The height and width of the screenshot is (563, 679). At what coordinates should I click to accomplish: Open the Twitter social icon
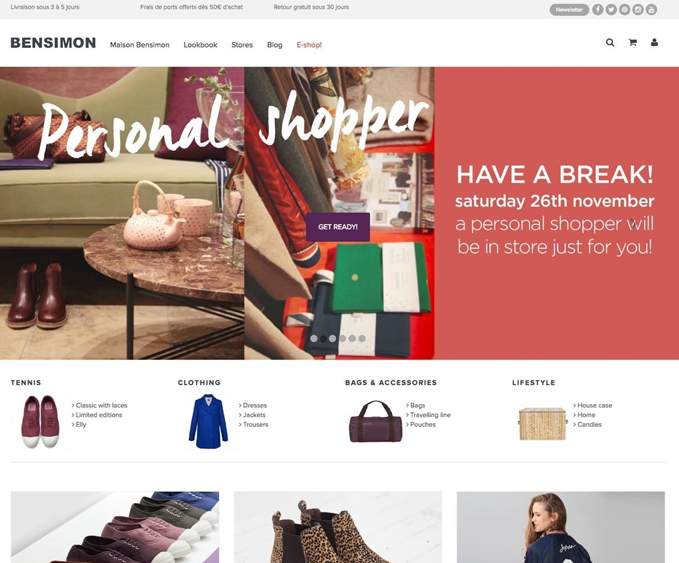pyautogui.click(x=611, y=10)
